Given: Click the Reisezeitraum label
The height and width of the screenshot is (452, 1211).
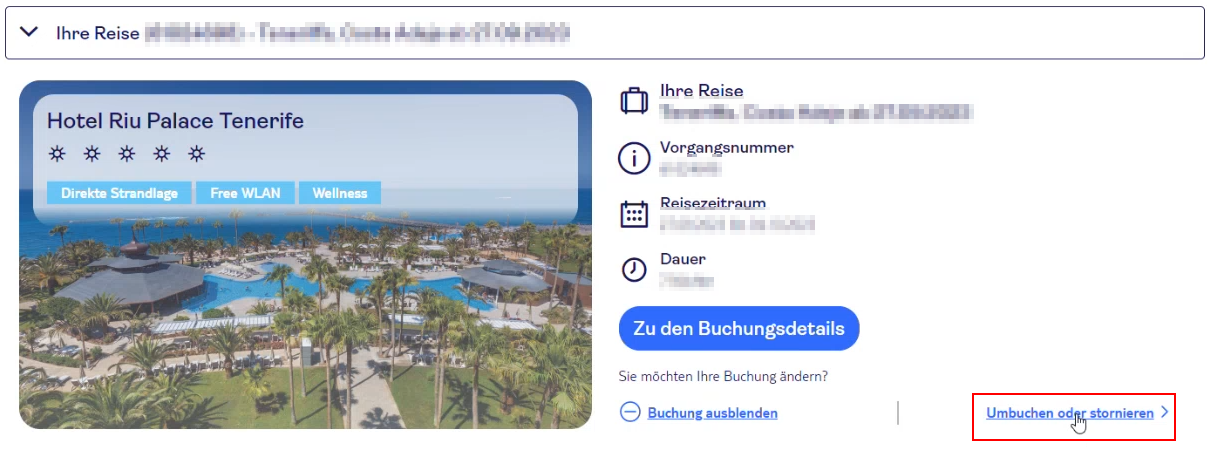Looking at the screenshot, I should tap(713, 203).
